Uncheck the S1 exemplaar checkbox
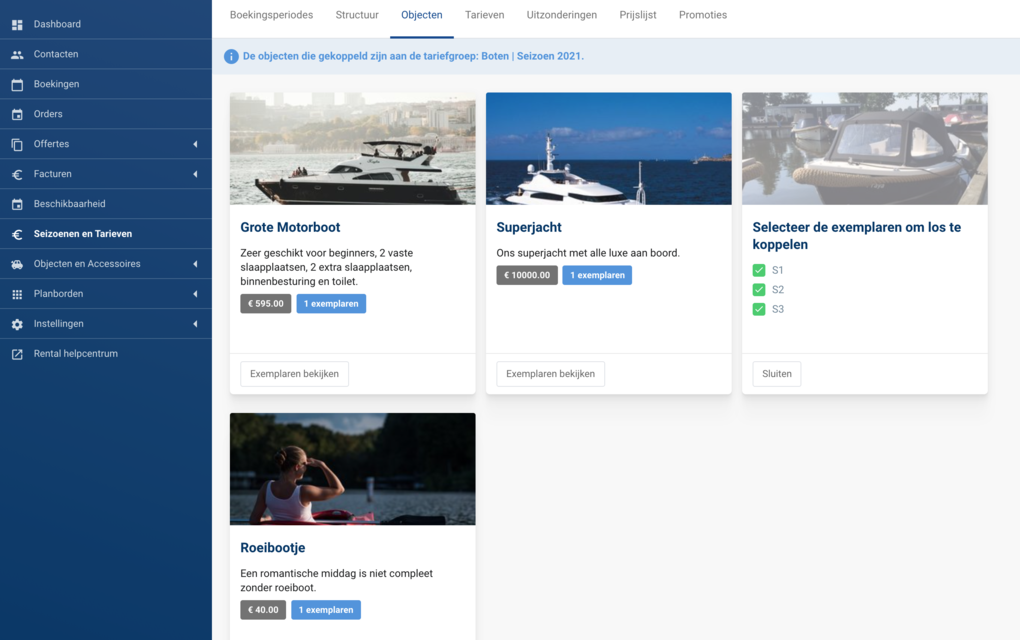Screen dimensions: 1020x640 coord(759,270)
